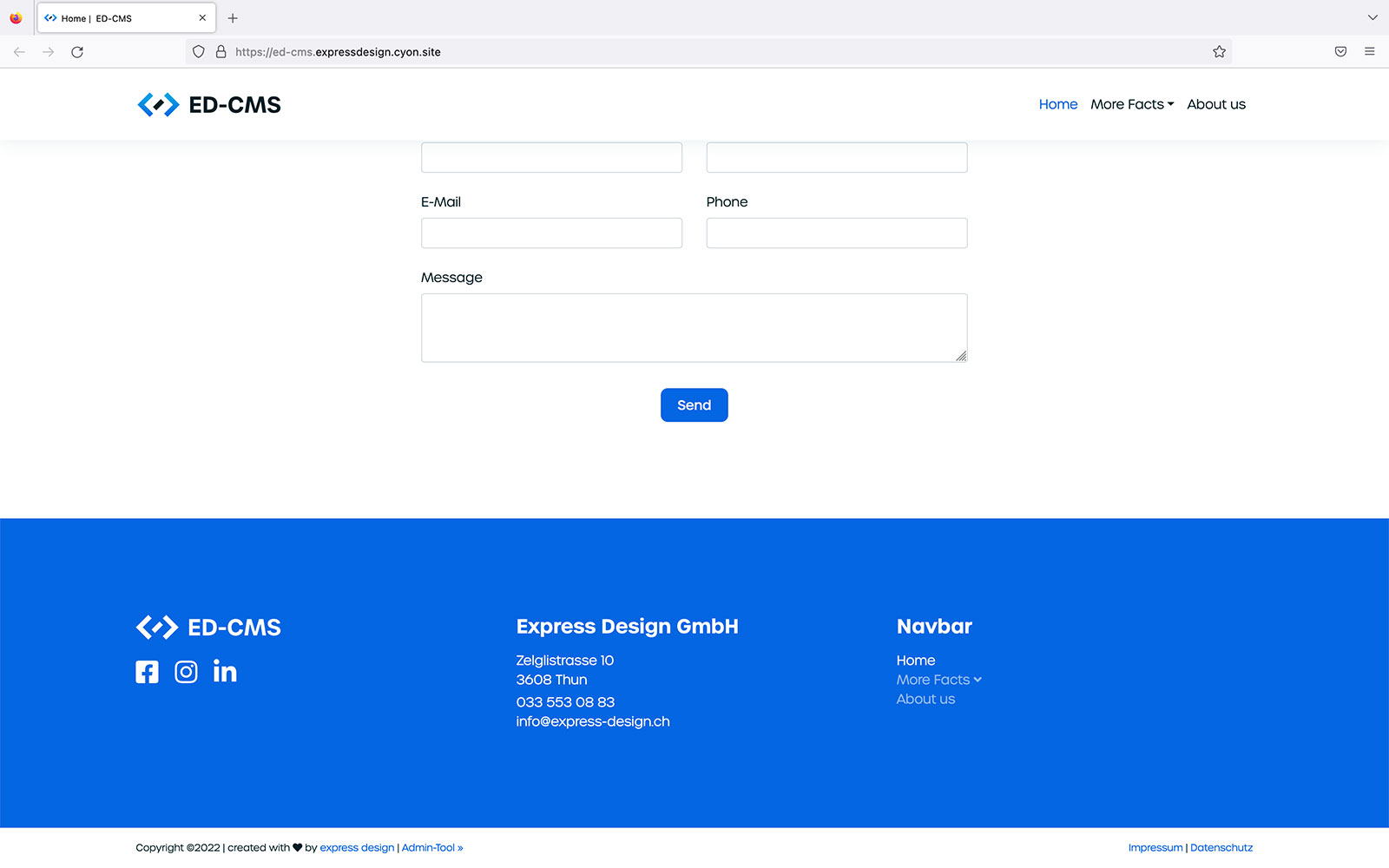Open the list all tabs chevron
The height and width of the screenshot is (868, 1389).
coord(1373,17)
